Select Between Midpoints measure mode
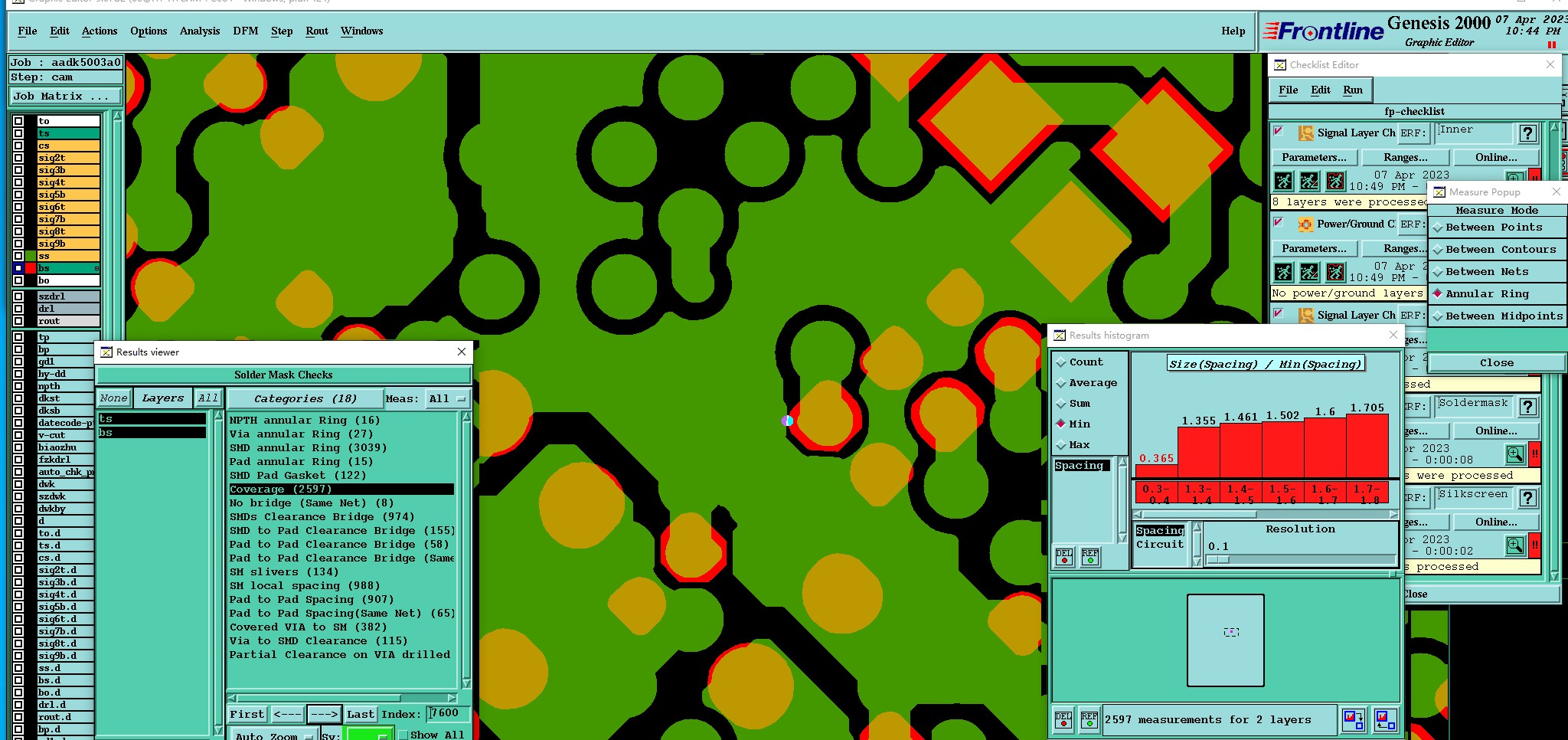The width and height of the screenshot is (1568, 740). [1497, 316]
